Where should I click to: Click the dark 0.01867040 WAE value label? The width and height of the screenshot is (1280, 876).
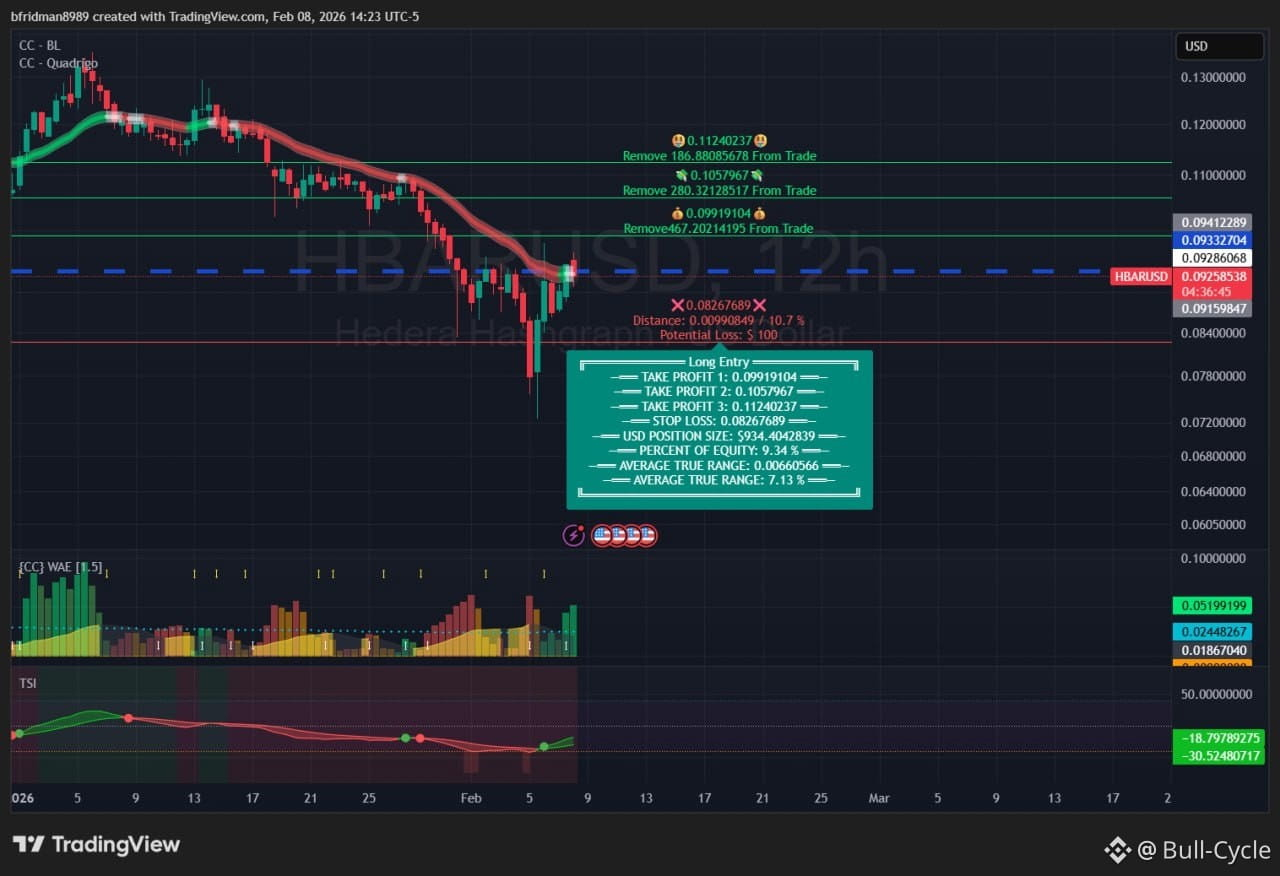[x=1213, y=650]
